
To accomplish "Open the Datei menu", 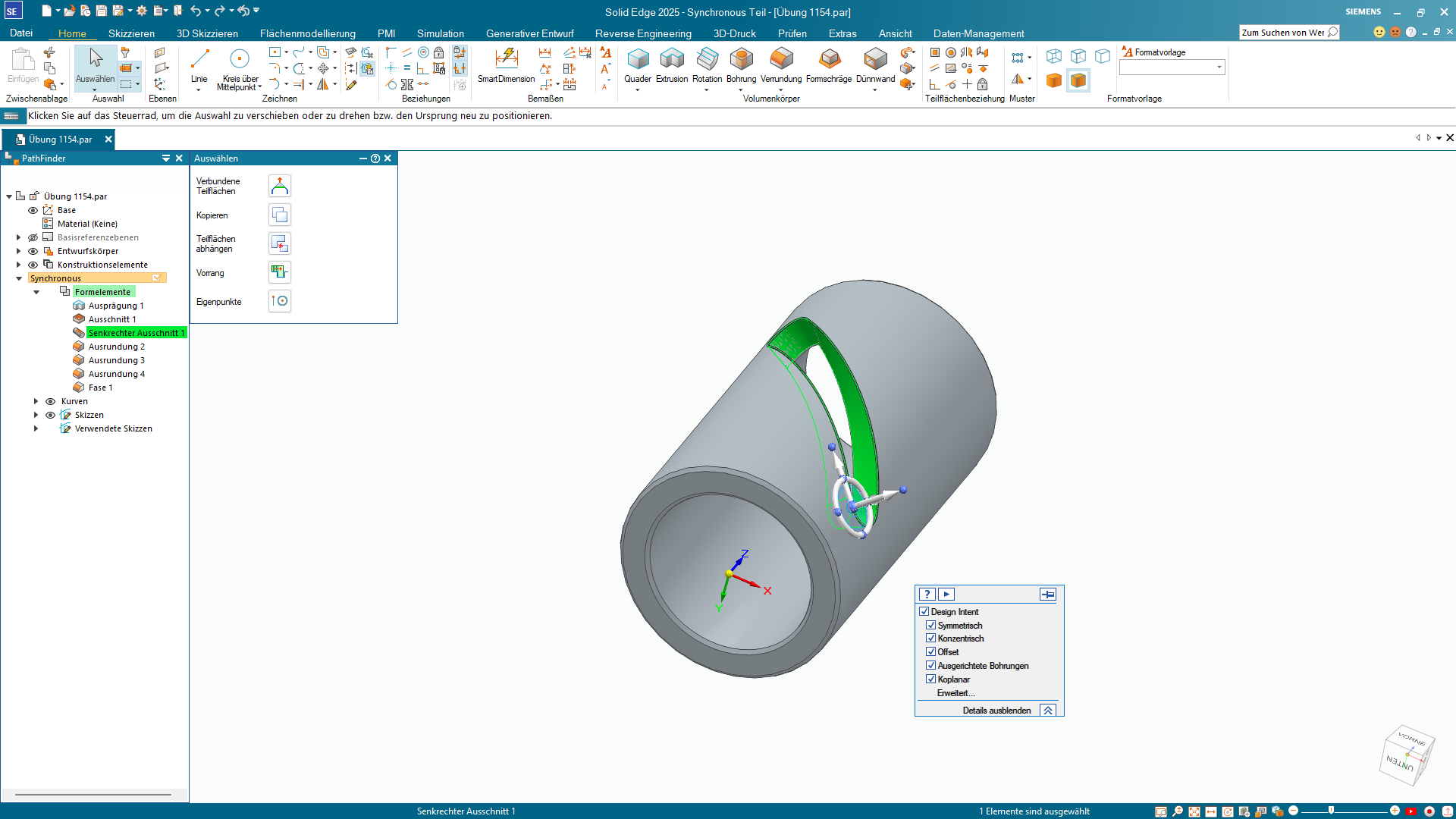I will click(x=21, y=33).
